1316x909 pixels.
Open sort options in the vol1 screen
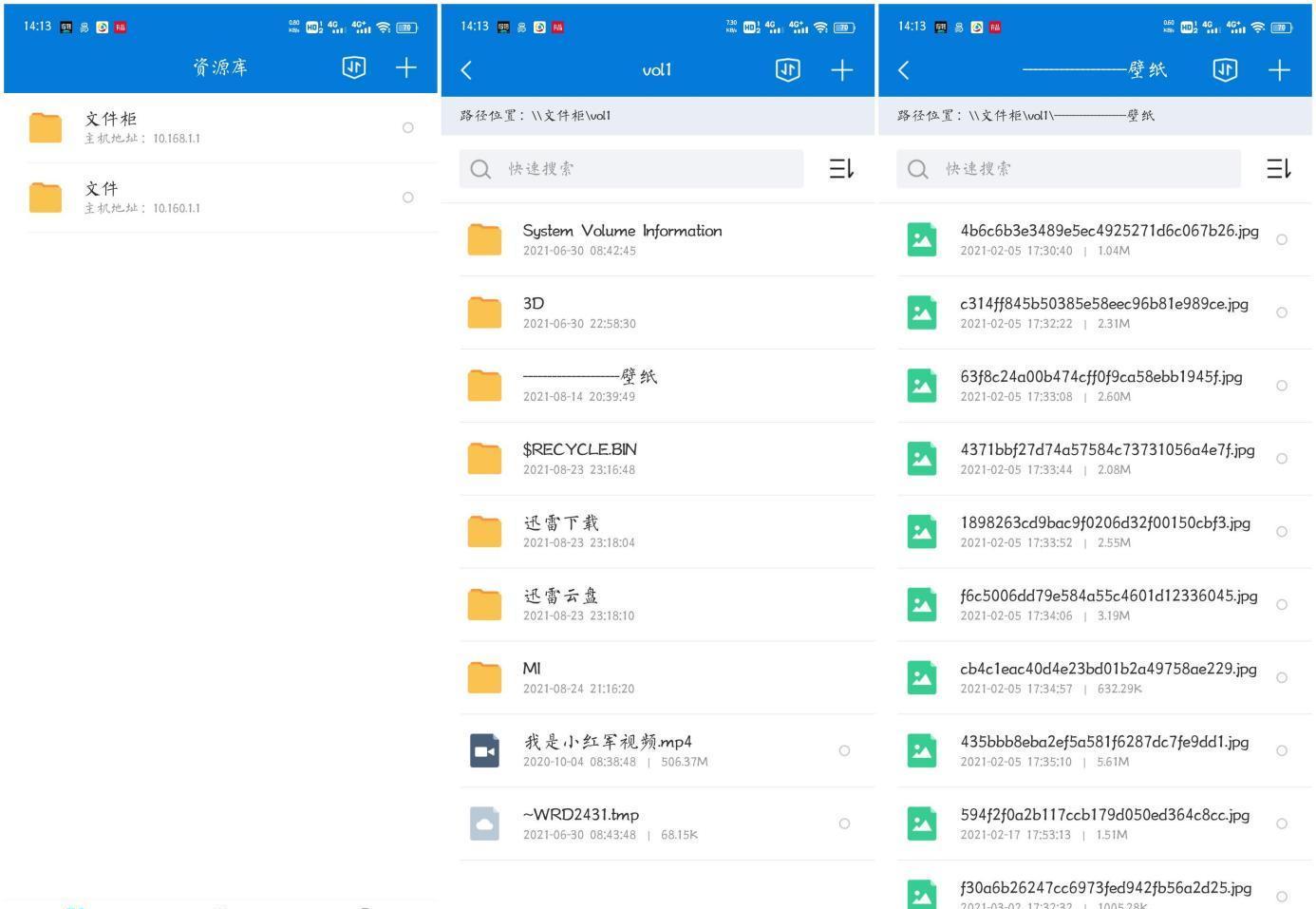point(841,168)
